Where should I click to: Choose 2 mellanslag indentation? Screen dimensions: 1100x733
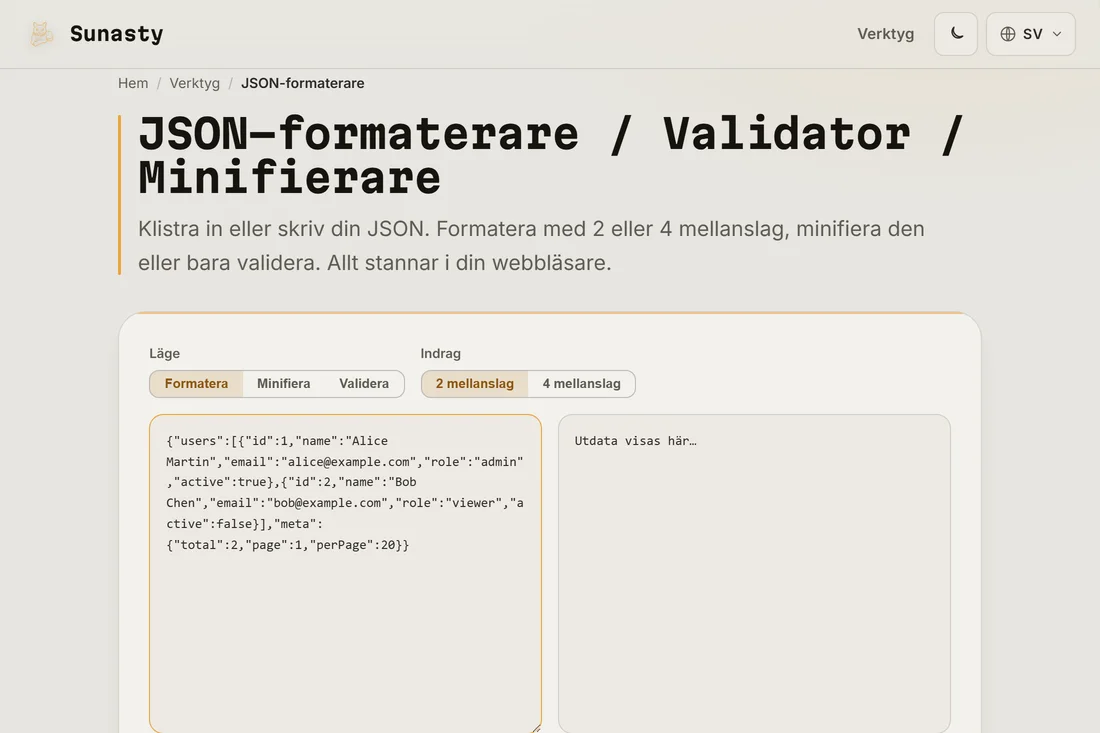(x=475, y=384)
